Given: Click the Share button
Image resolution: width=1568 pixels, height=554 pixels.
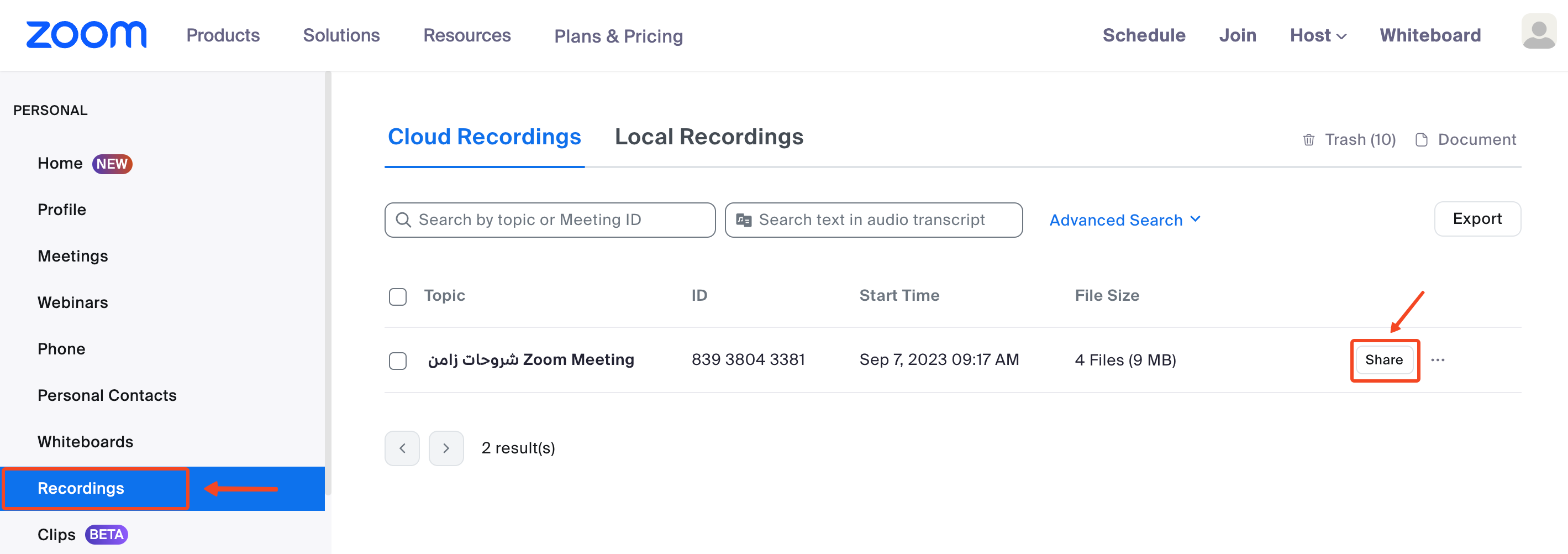Looking at the screenshot, I should (x=1384, y=359).
